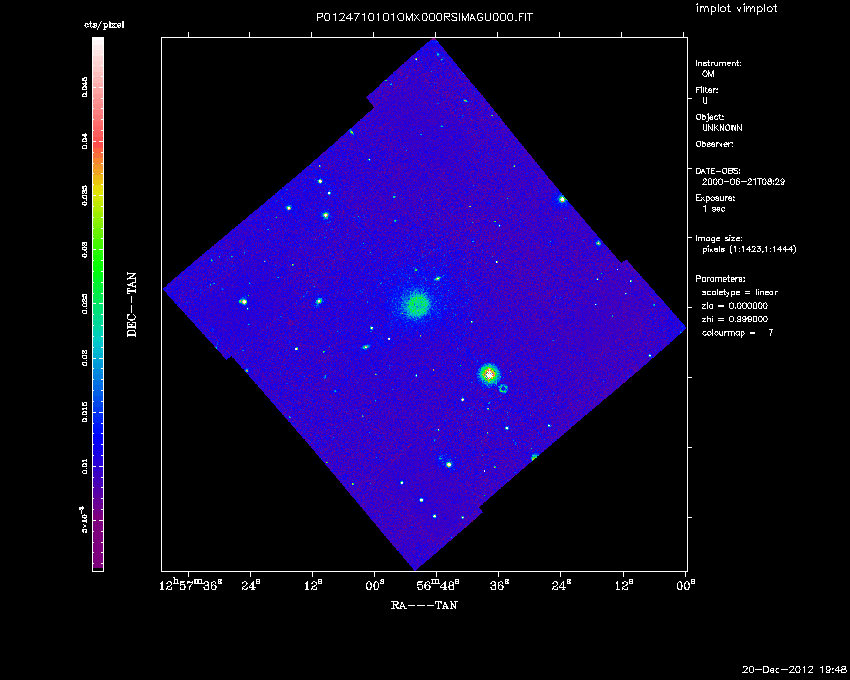Screen dimensions: 850x680
Task: Select the filter value U
Action: pyautogui.click(x=705, y=101)
